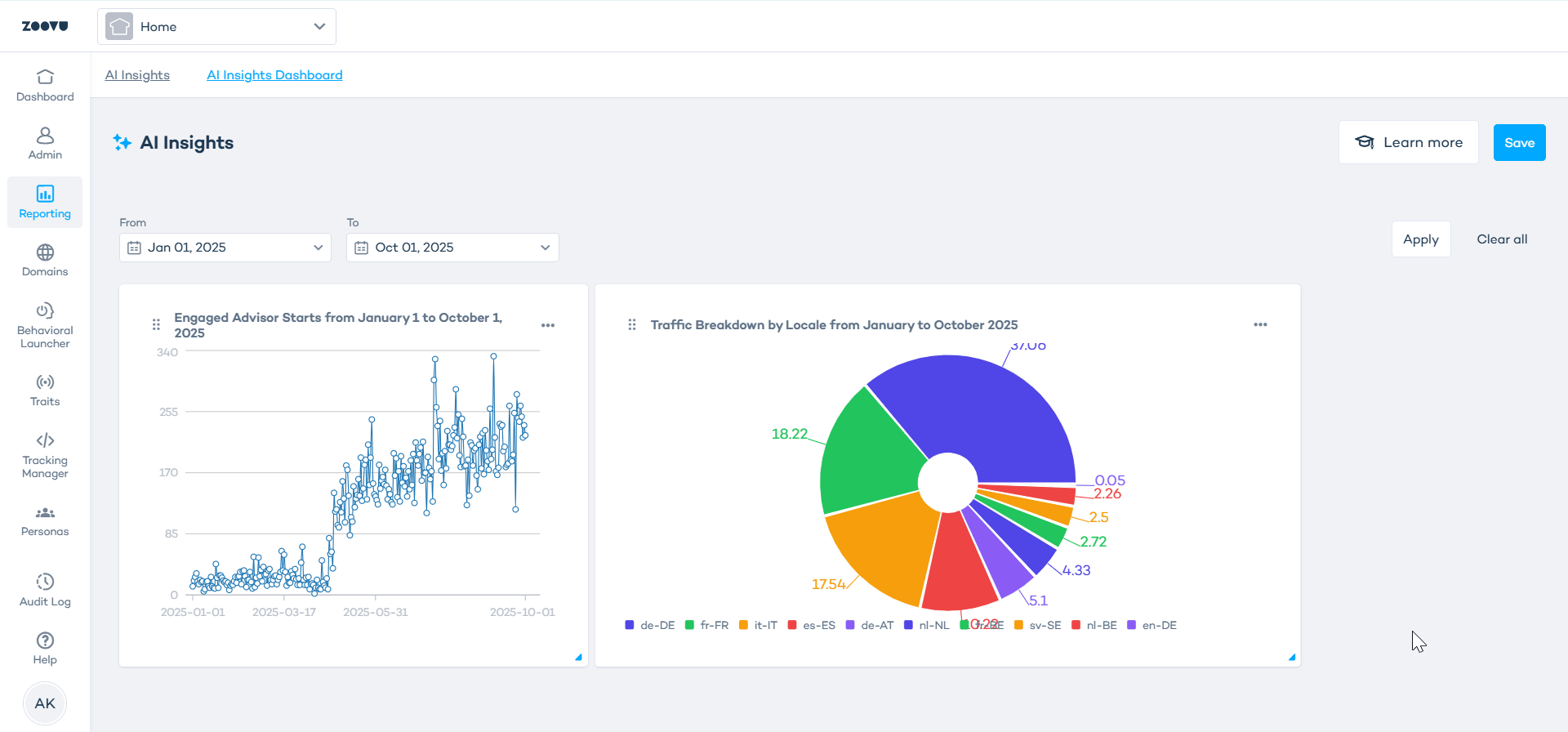Toggle de-DE series in pie legend
Image resolution: width=1568 pixels, height=732 pixels.
coord(650,625)
